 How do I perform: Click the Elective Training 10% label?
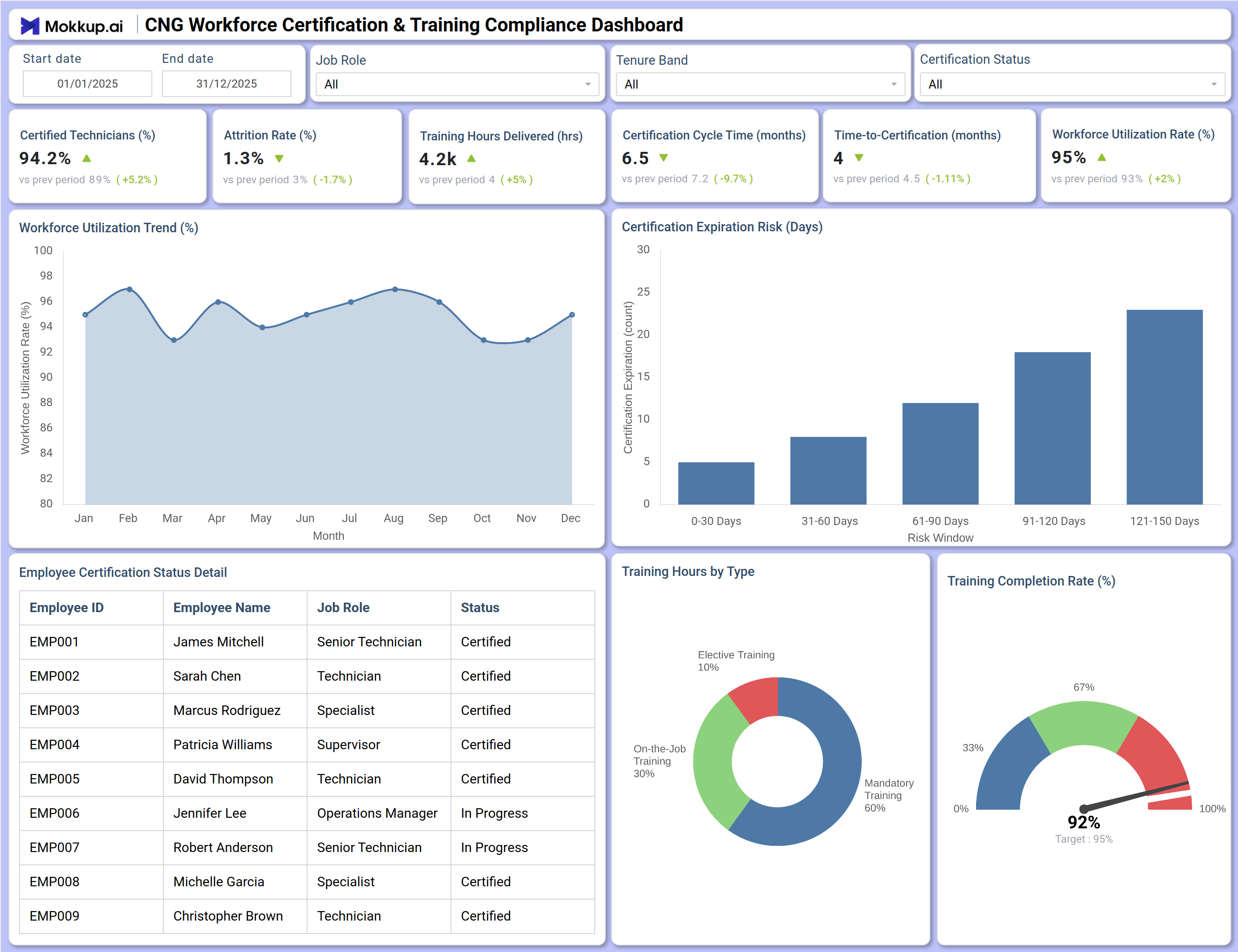point(736,661)
